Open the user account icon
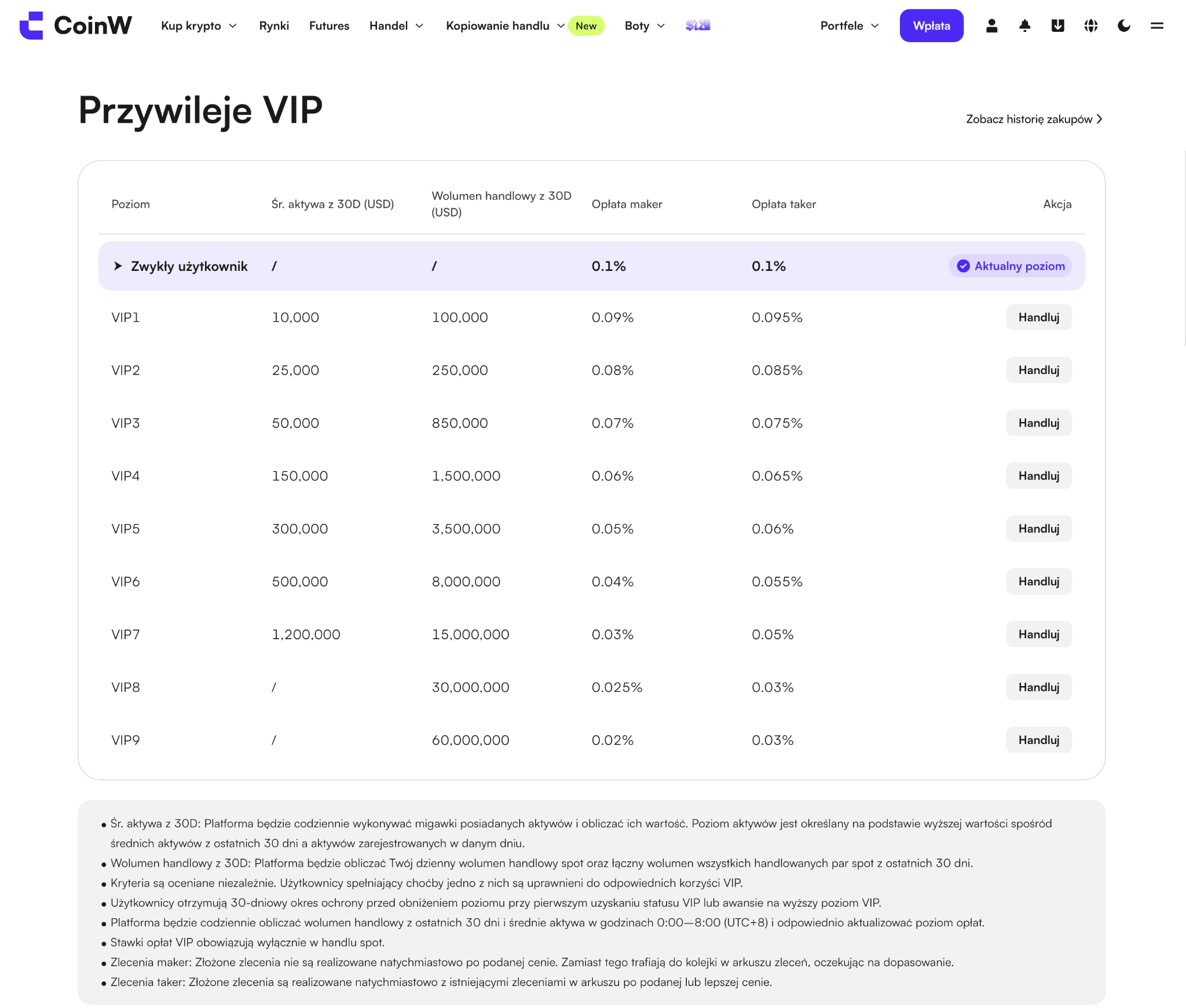Screen dimensions: 1186x1008 pos(991,25)
